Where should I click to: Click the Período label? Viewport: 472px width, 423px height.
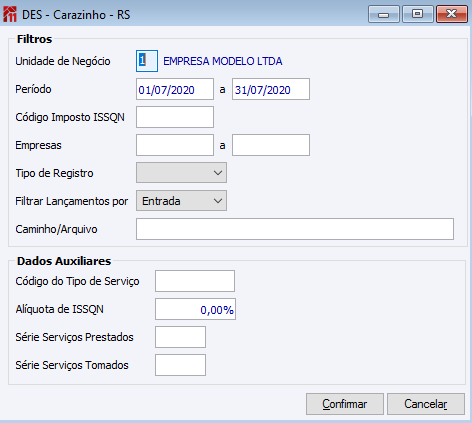[x=33, y=89]
